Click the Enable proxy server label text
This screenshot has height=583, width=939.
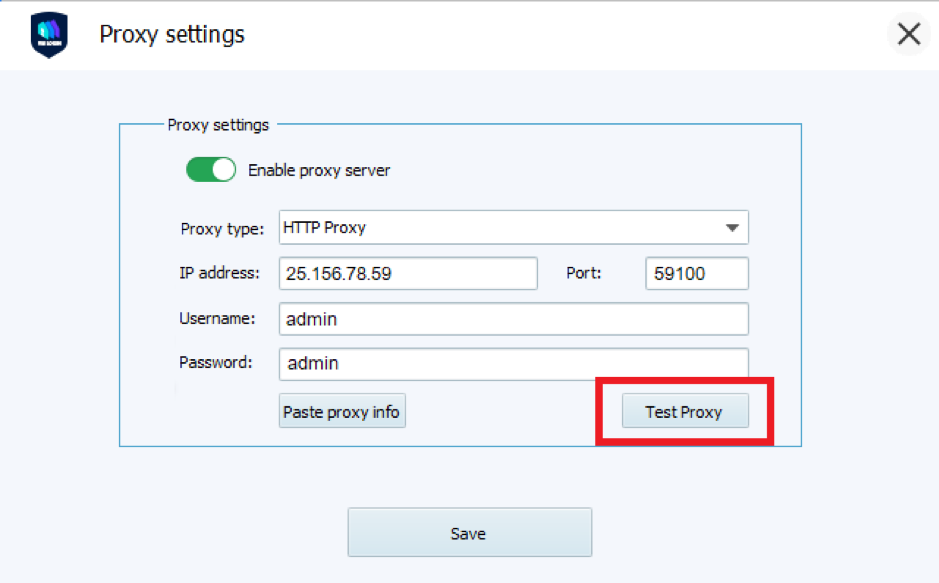[319, 171]
